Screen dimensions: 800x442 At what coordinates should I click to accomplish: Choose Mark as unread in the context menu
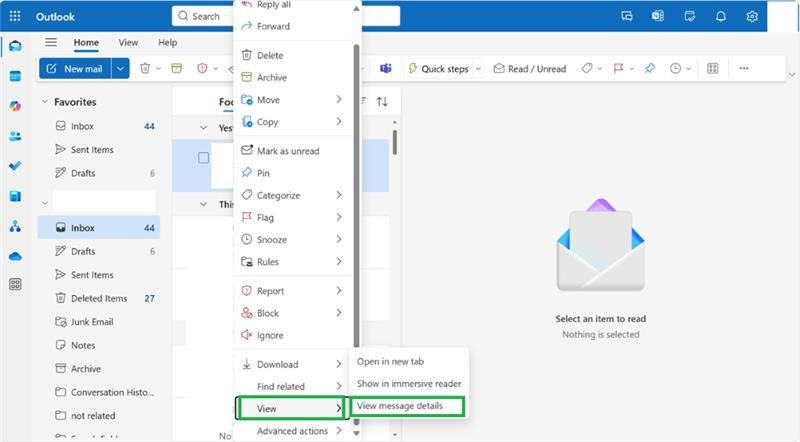(x=292, y=151)
